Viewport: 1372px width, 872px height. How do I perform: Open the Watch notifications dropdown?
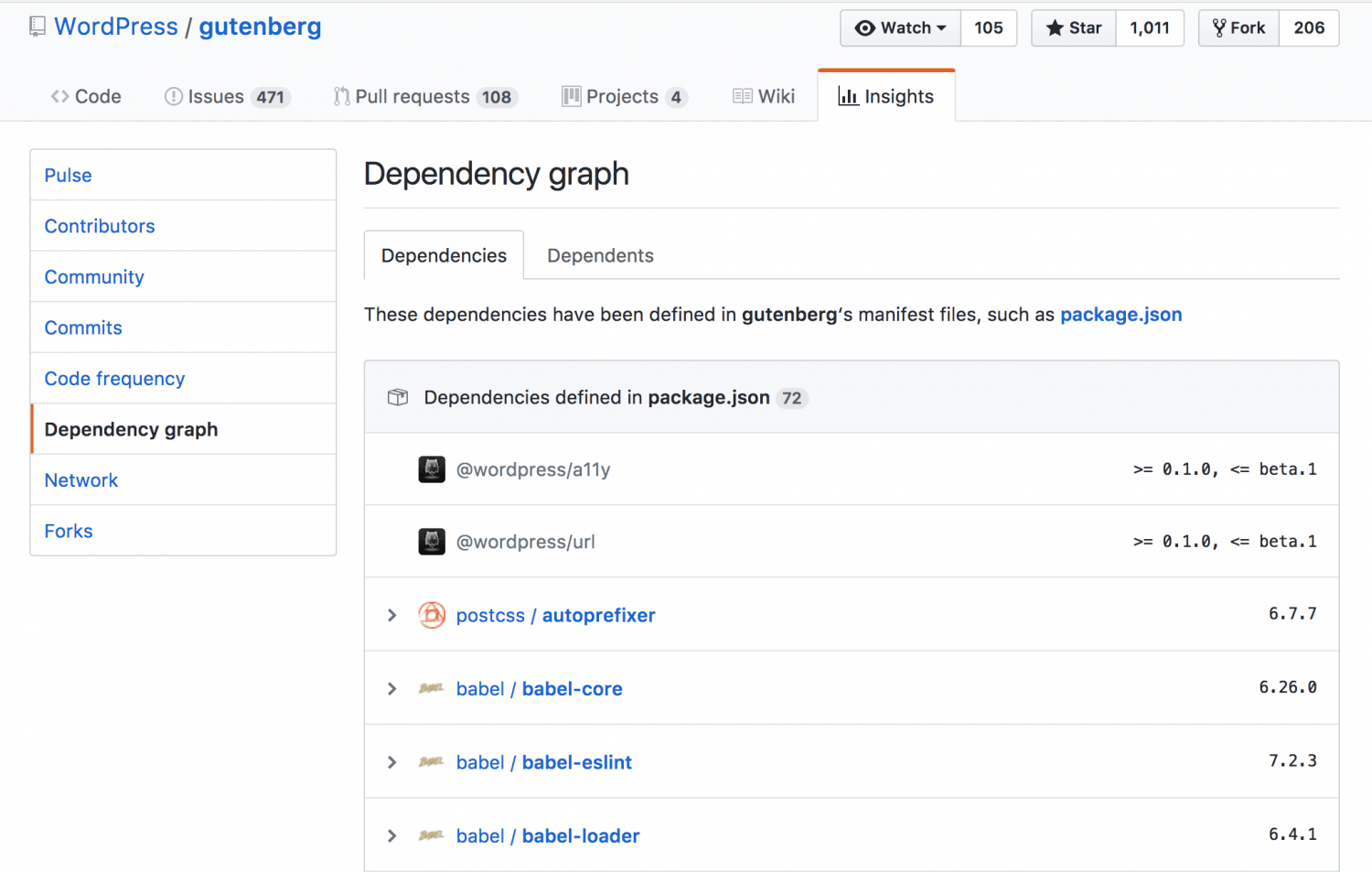900,28
